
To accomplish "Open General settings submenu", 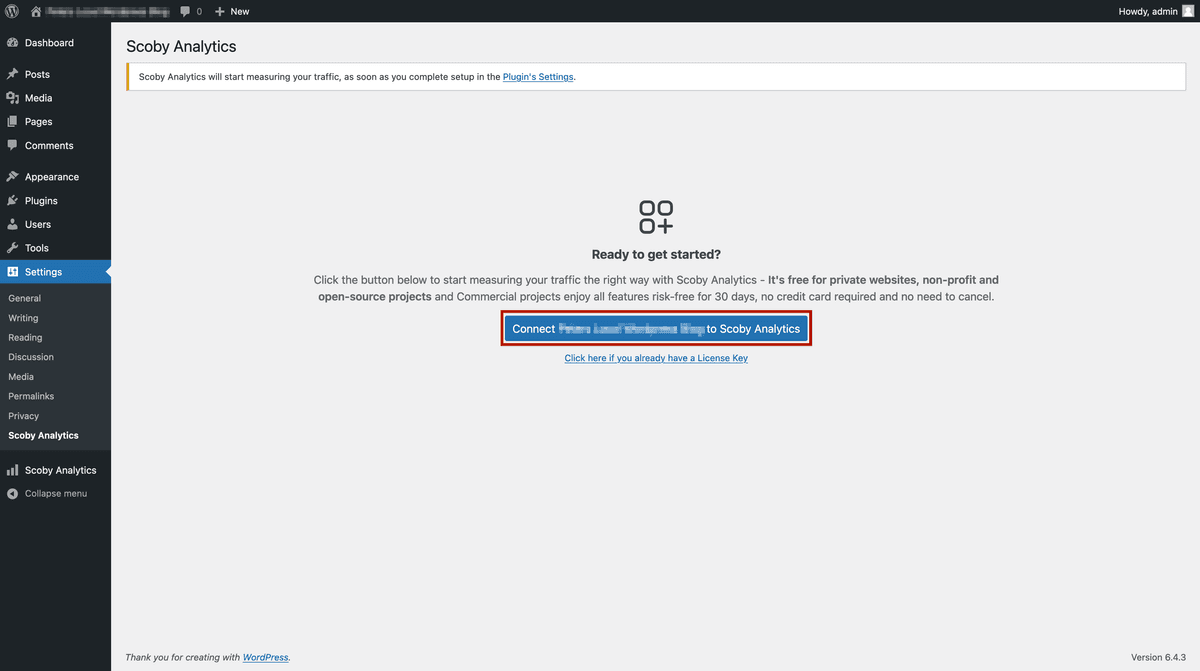I will coord(25,298).
